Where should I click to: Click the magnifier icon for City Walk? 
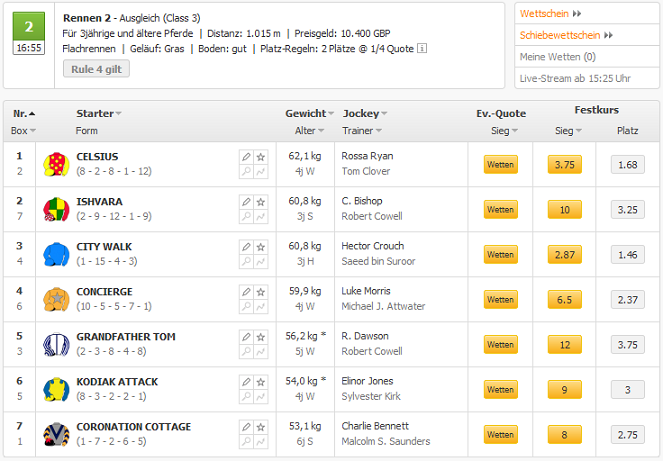click(246, 262)
